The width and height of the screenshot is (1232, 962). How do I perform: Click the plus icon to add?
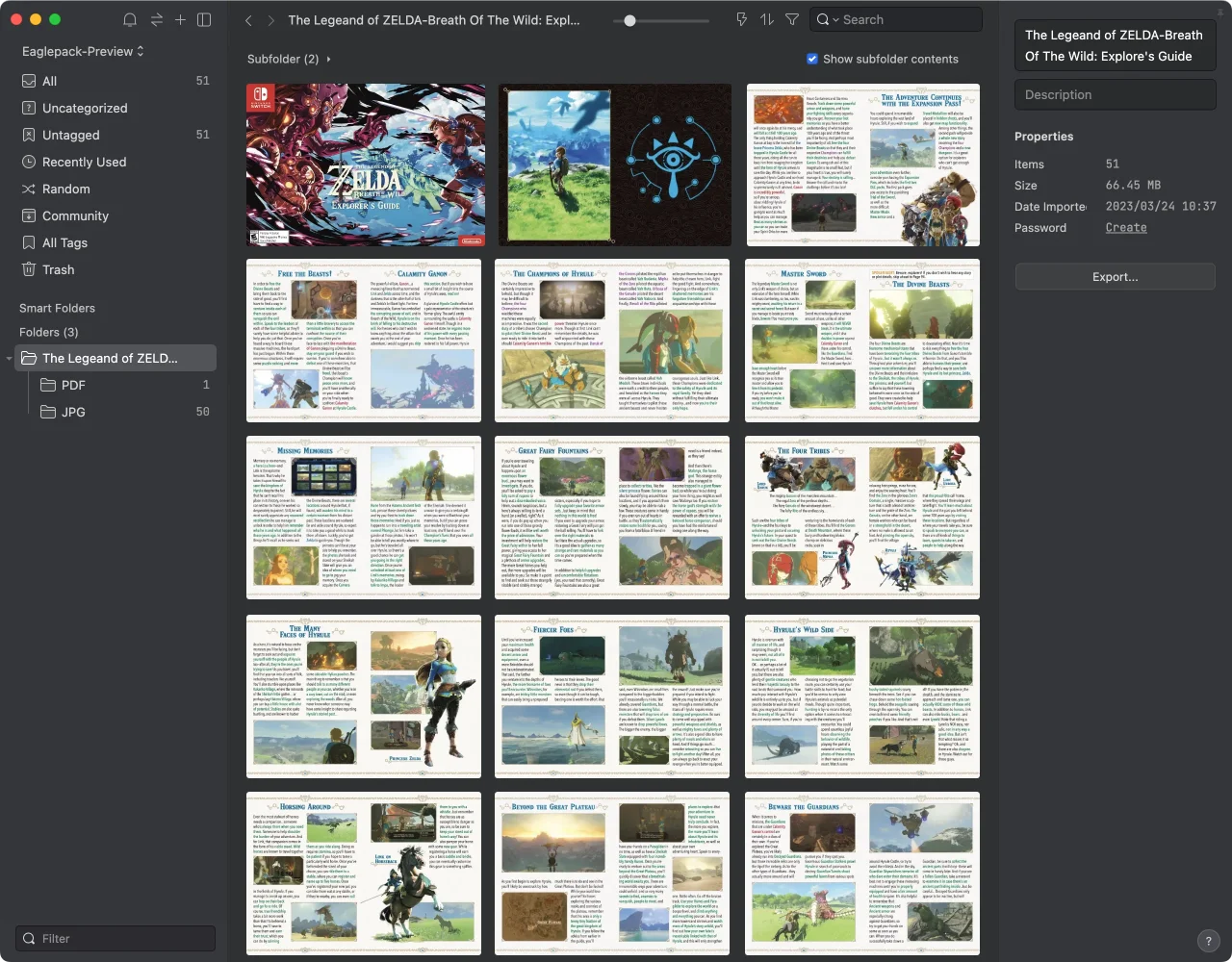tap(180, 19)
